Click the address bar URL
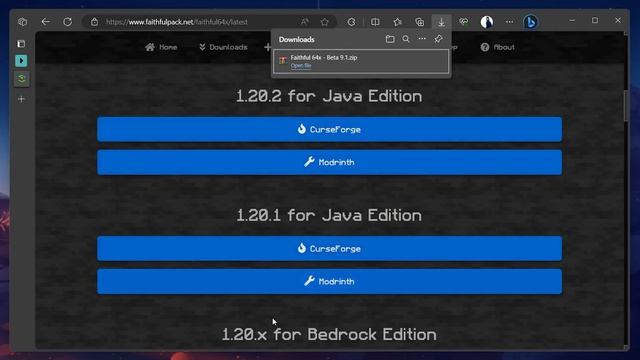640x360 pixels. 176,22
